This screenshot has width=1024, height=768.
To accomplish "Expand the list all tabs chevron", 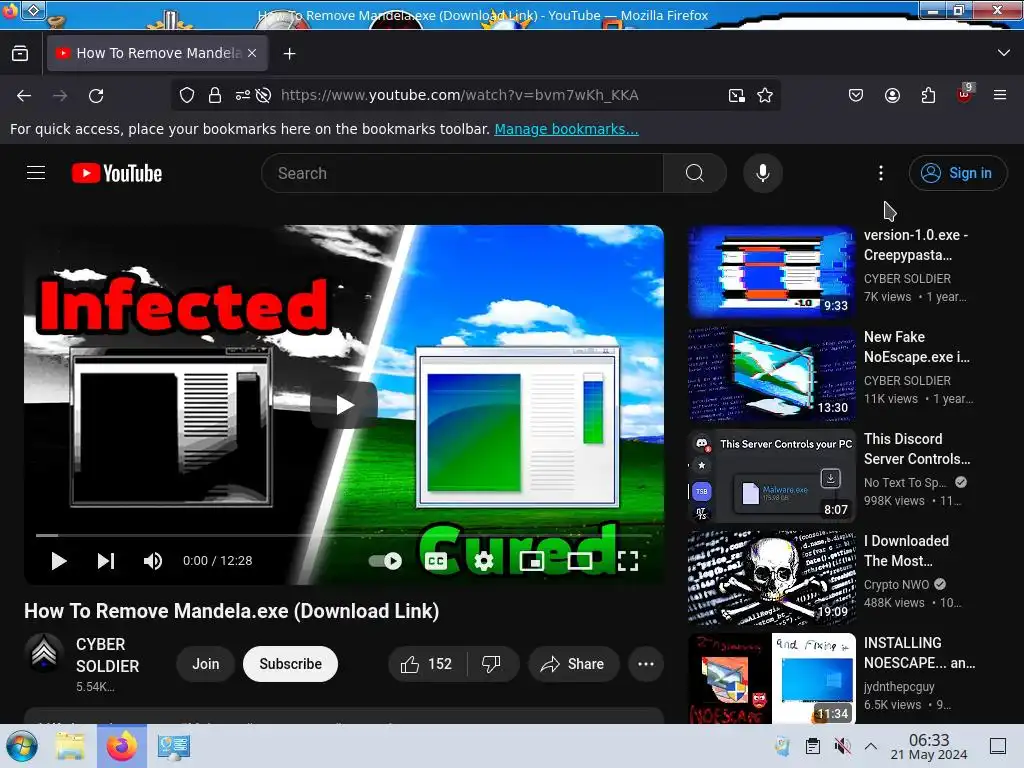I will [1004, 53].
